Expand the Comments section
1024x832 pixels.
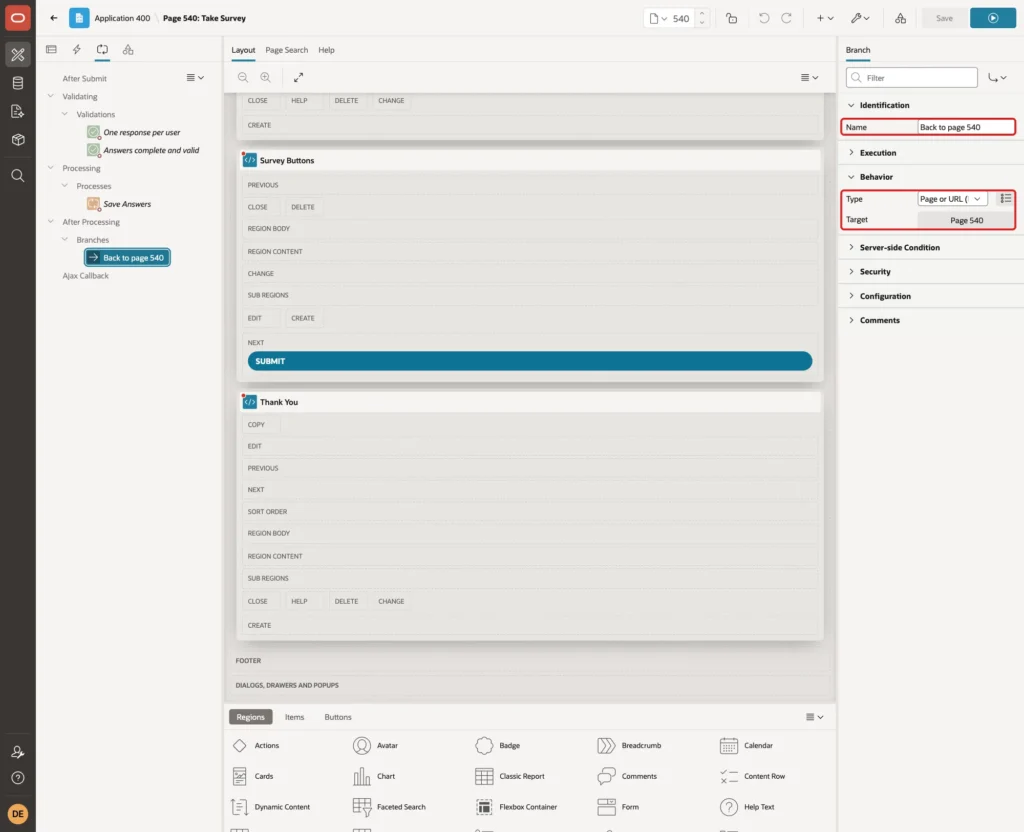[851, 321]
